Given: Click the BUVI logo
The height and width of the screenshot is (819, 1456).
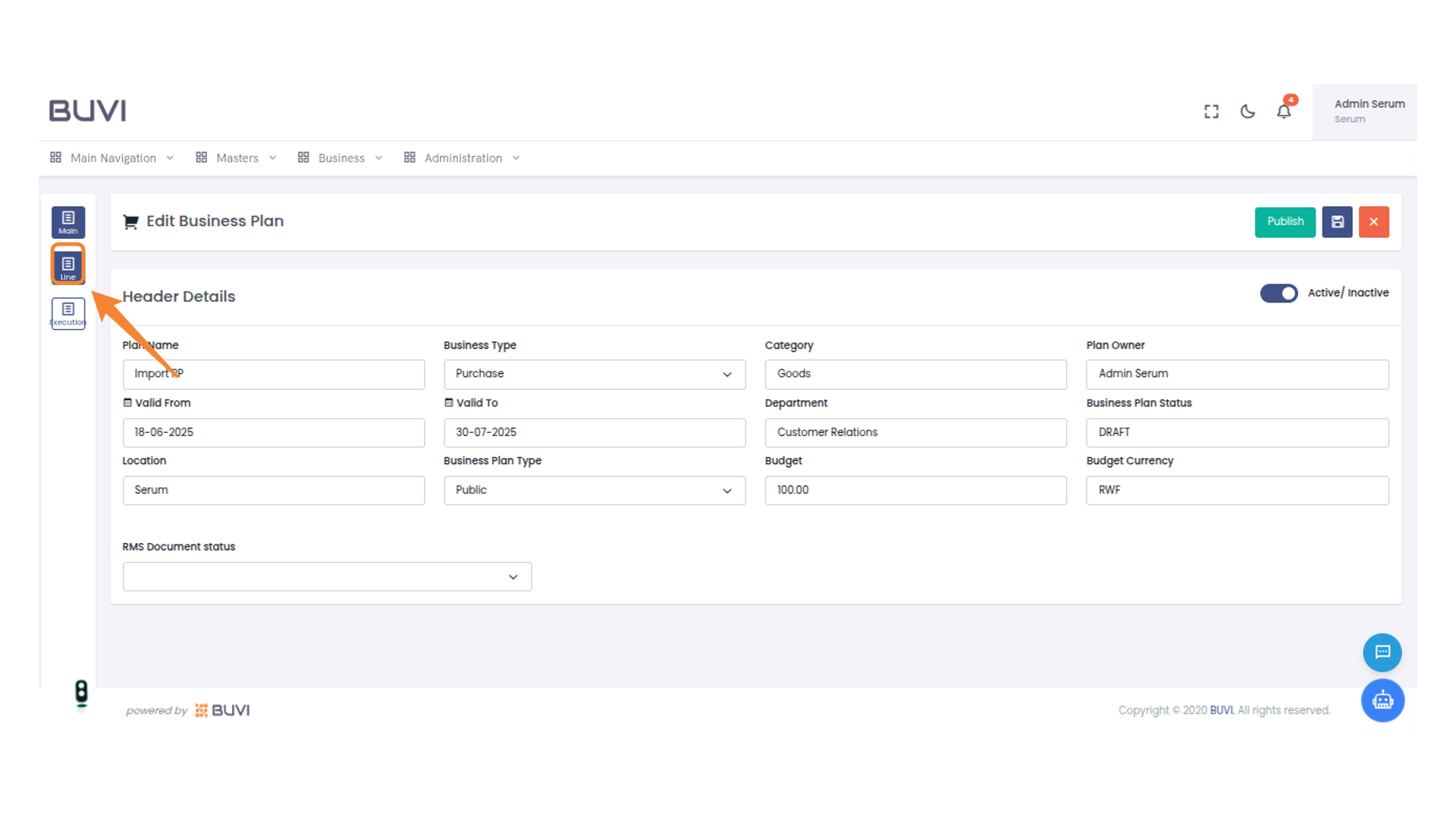Looking at the screenshot, I should [x=87, y=110].
